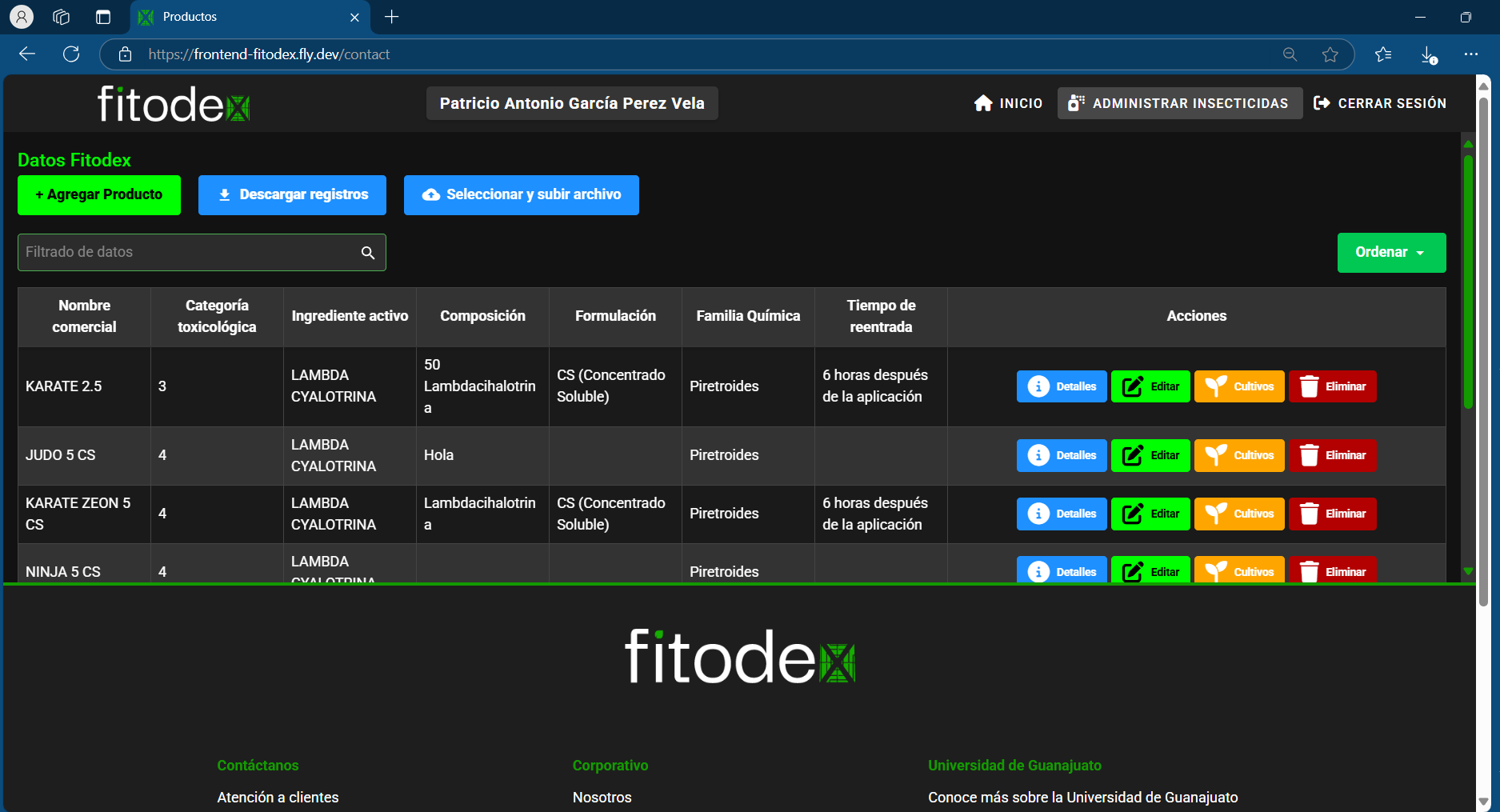
Task: Click Seleccionar y subir archivo button
Action: pos(522,195)
